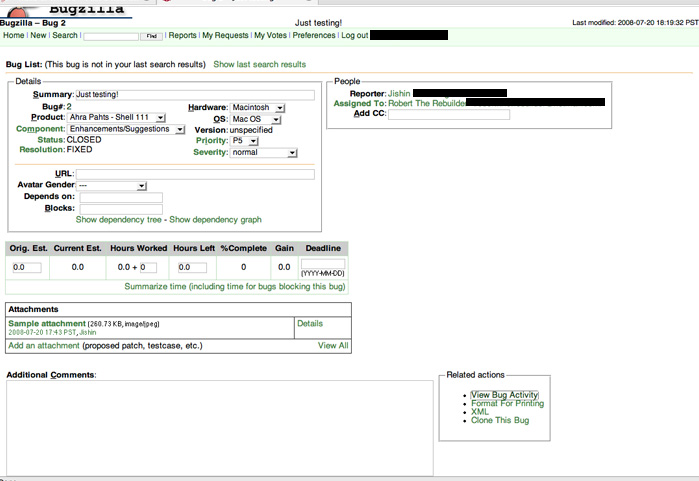Click the Priority label link
The width and height of the screenshot is (699, 481).
click(212, 141)
